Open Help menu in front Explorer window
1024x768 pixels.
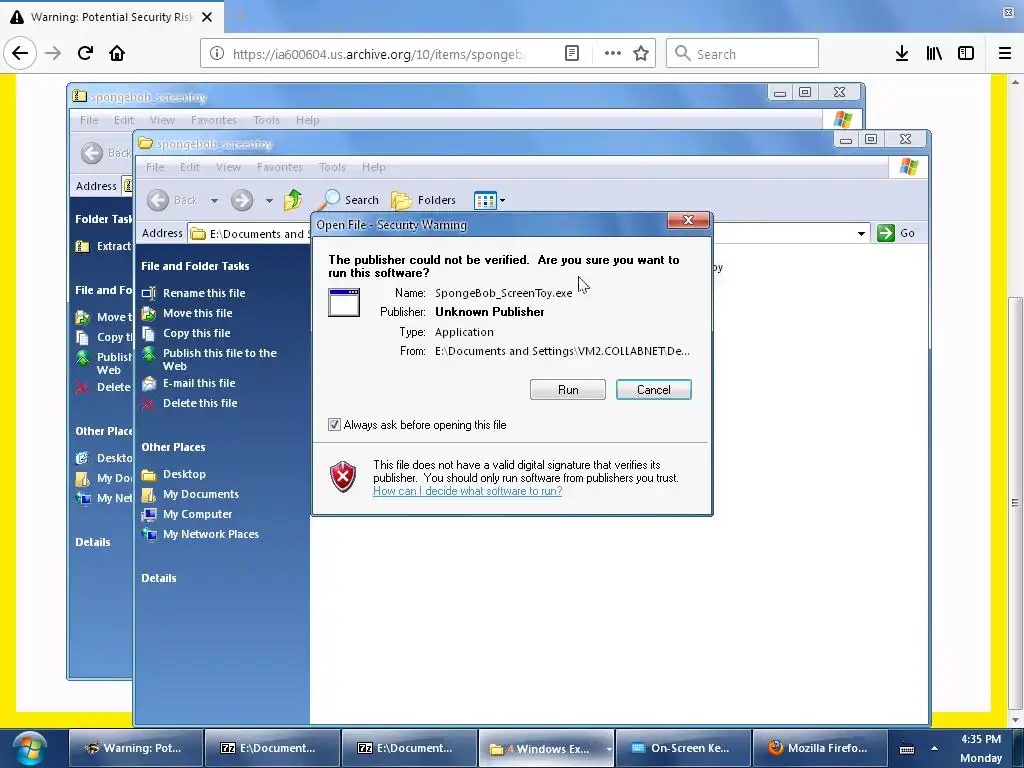(374, 167)
